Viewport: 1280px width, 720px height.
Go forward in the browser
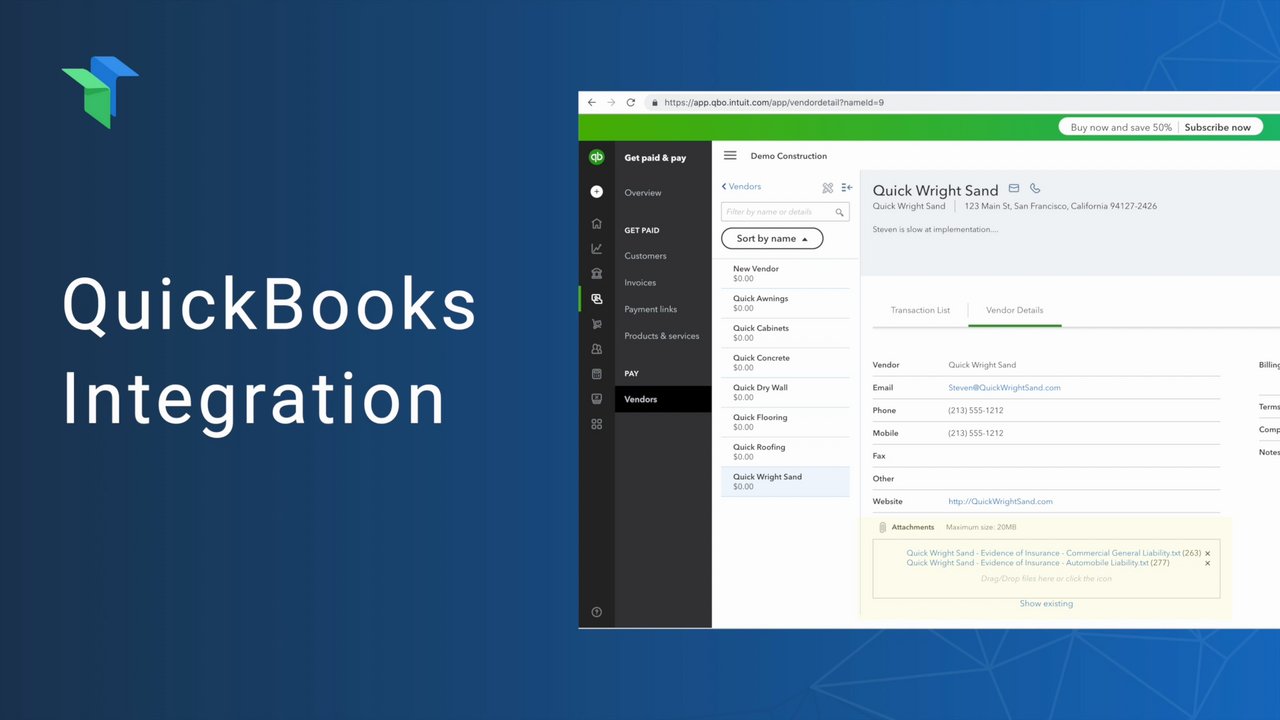611,102
